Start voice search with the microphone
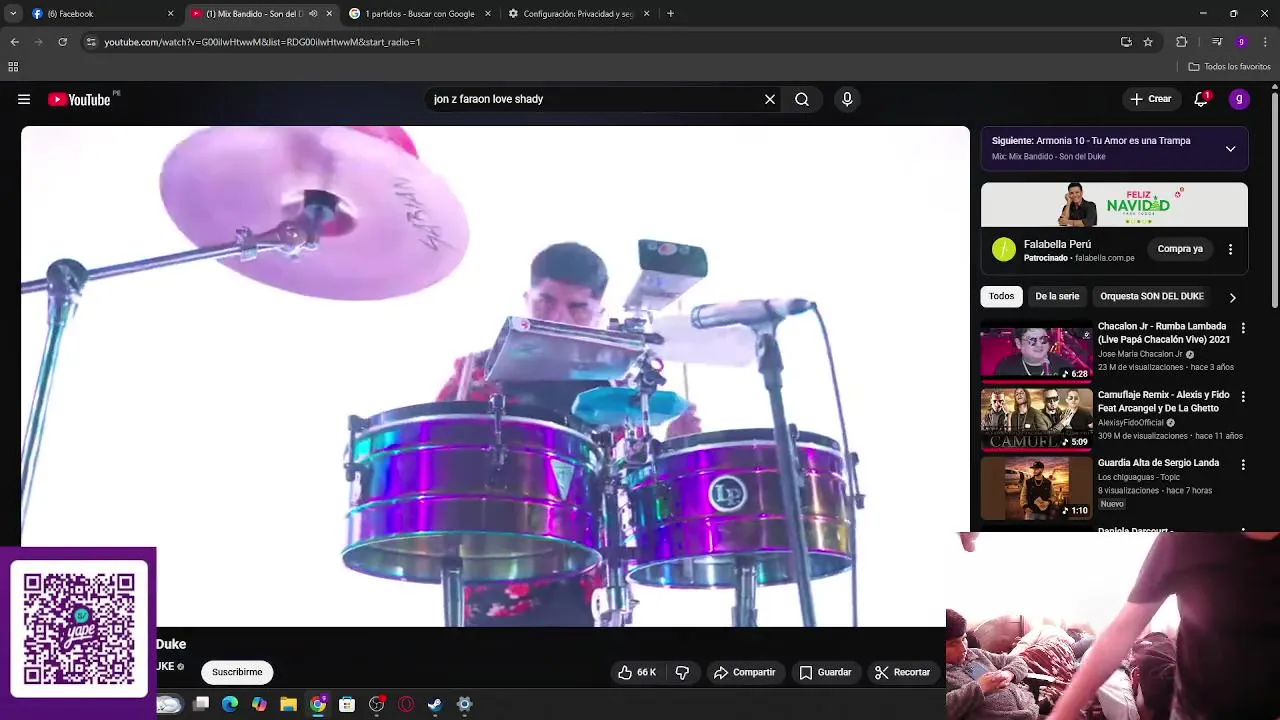The image size is (1280, 720). point(847,99)
